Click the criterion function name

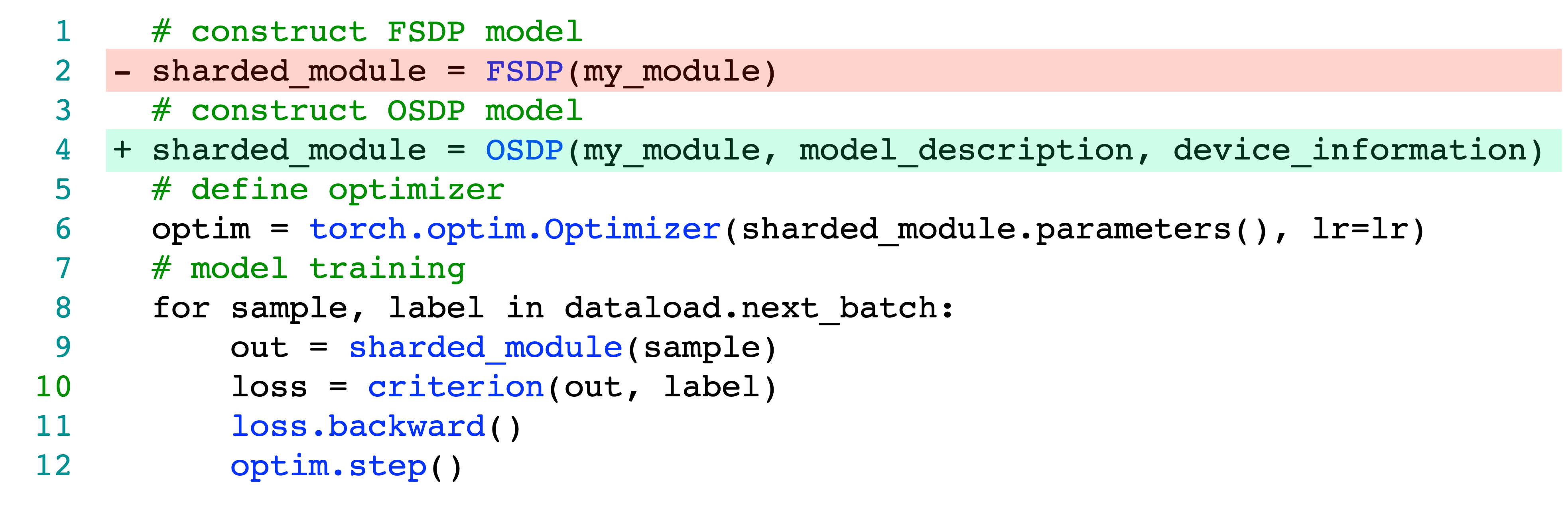(x=455, y=387)
